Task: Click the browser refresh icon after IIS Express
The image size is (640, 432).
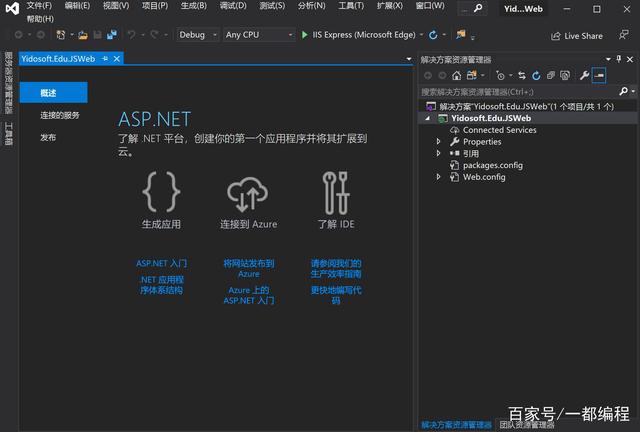Action: coord(433,35)
